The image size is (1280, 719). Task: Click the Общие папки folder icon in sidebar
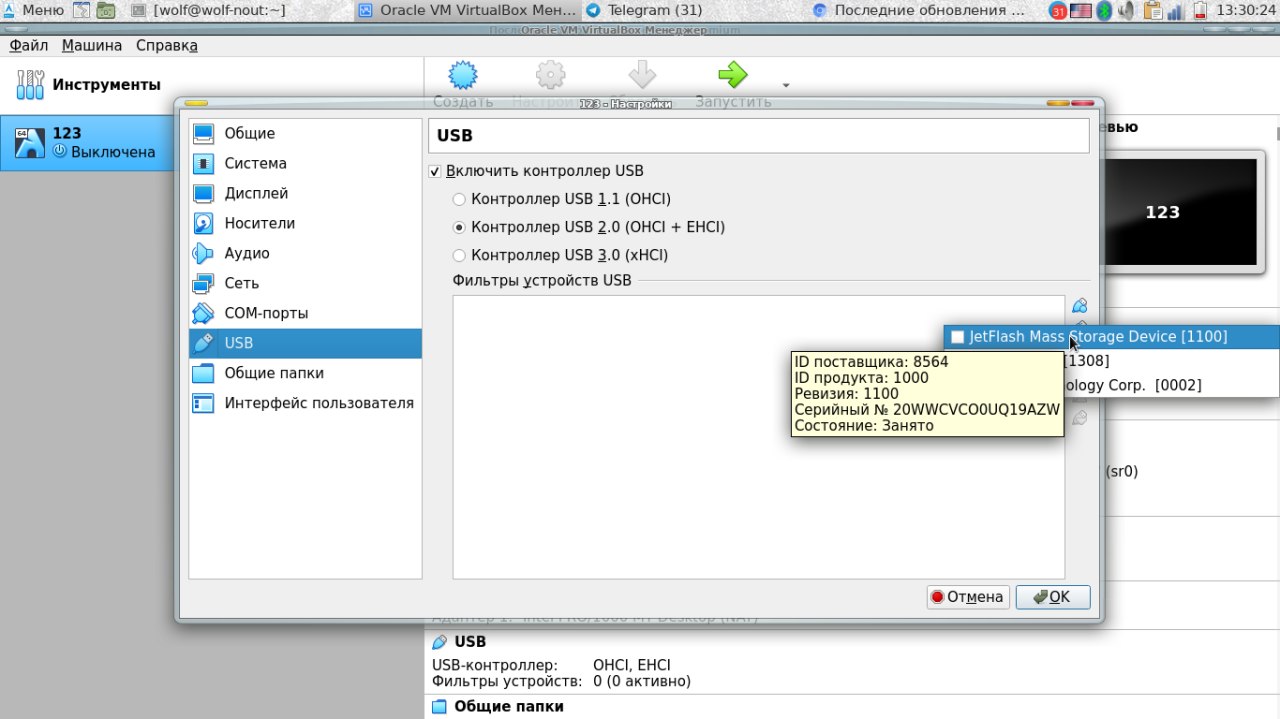(203, 373)
